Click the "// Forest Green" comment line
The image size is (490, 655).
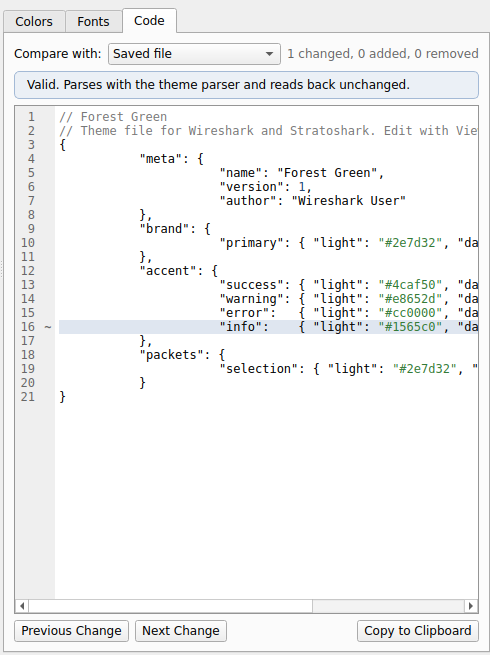[113, 117]
